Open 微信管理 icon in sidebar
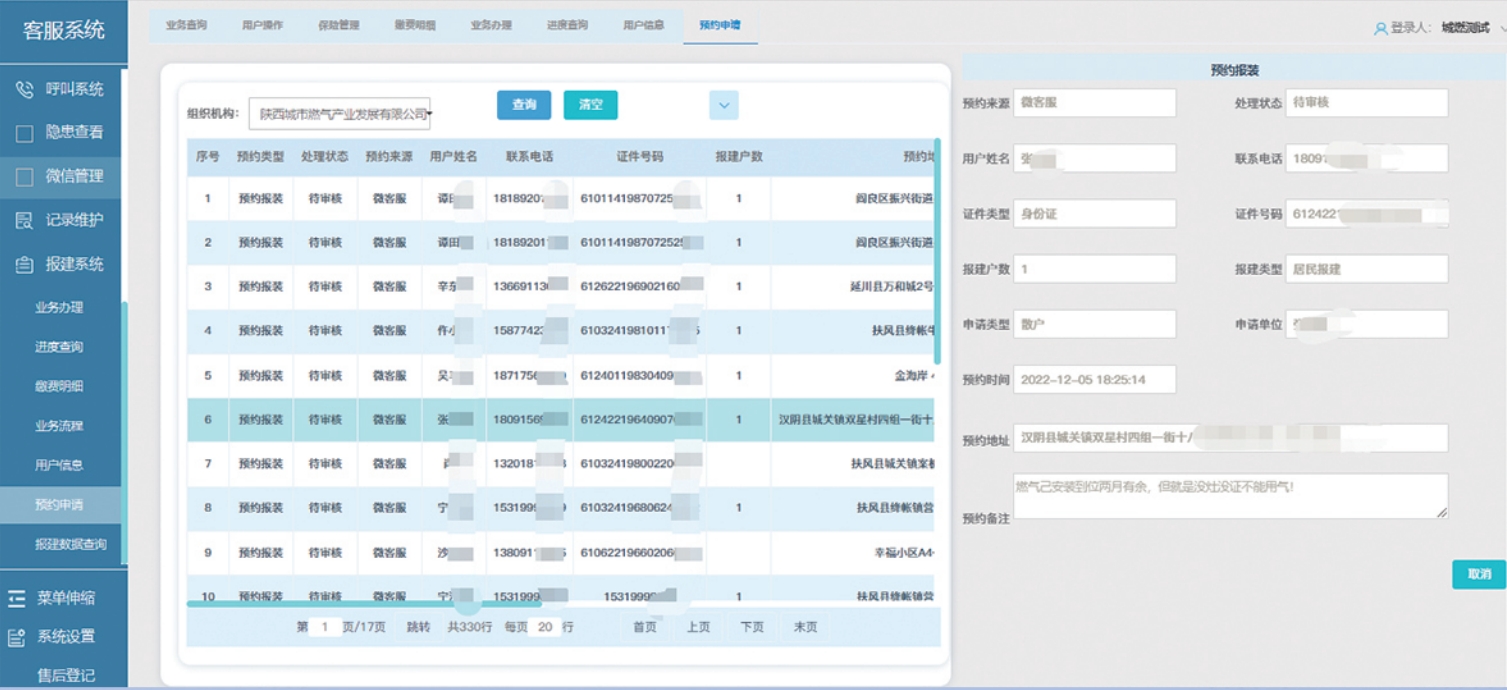1507x690 pixels. coord(25,176)
